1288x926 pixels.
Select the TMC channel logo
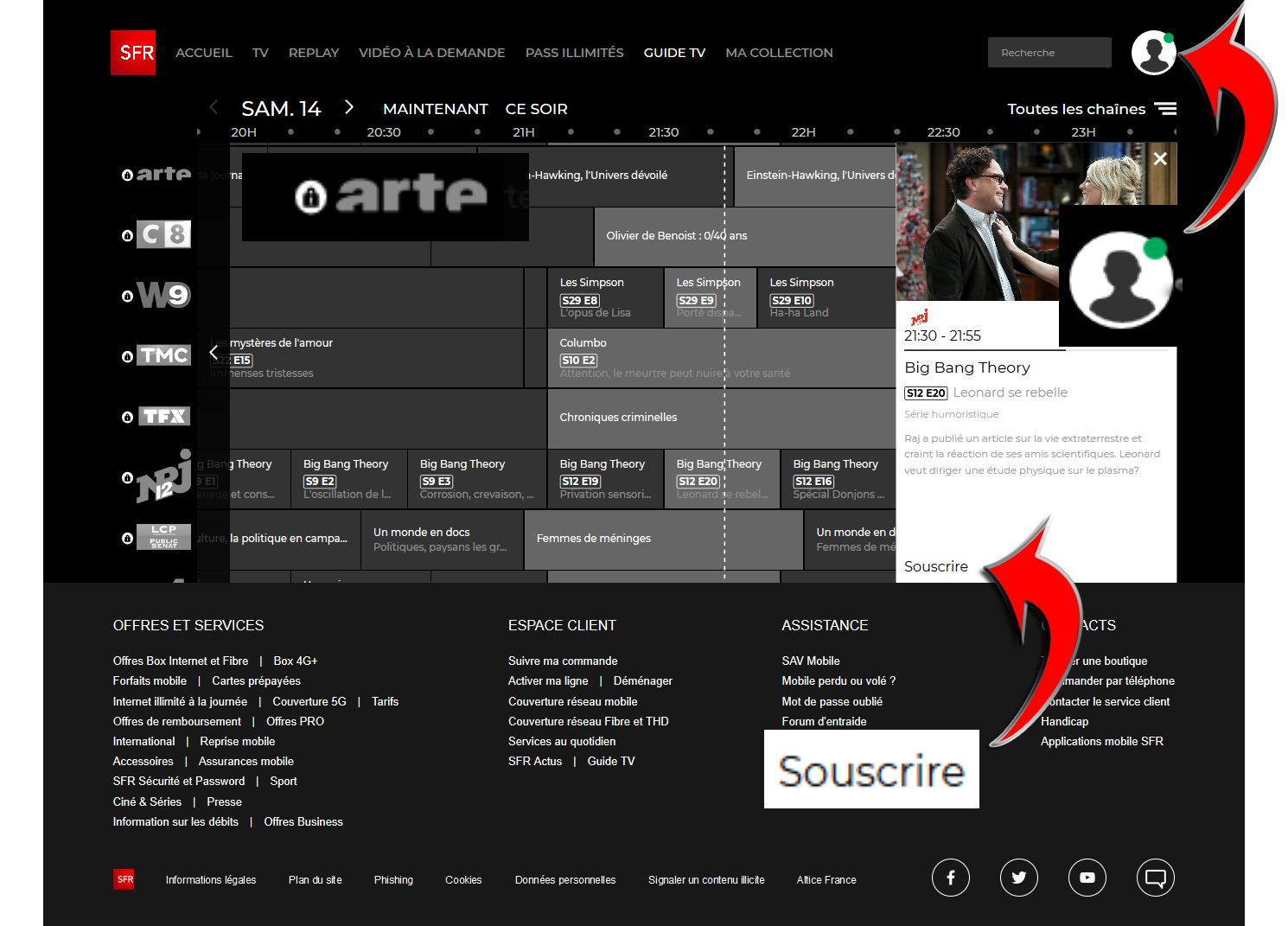tap(164, 355)
